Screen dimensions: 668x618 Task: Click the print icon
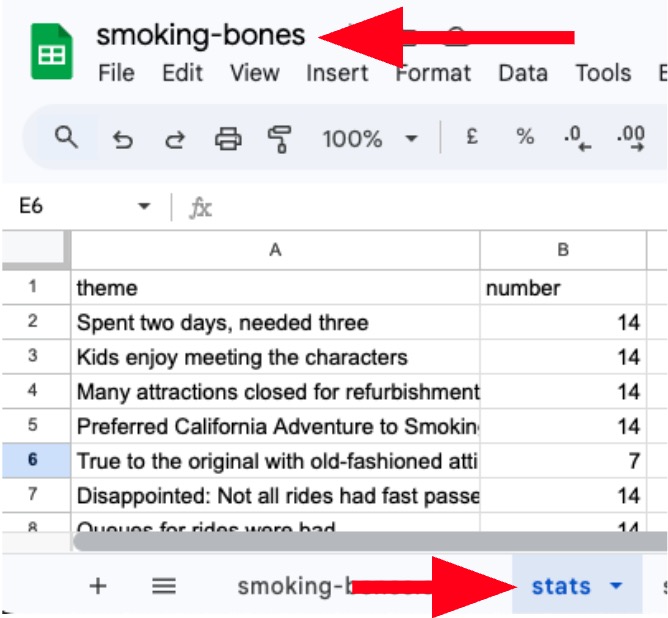[x=228, y=139]
